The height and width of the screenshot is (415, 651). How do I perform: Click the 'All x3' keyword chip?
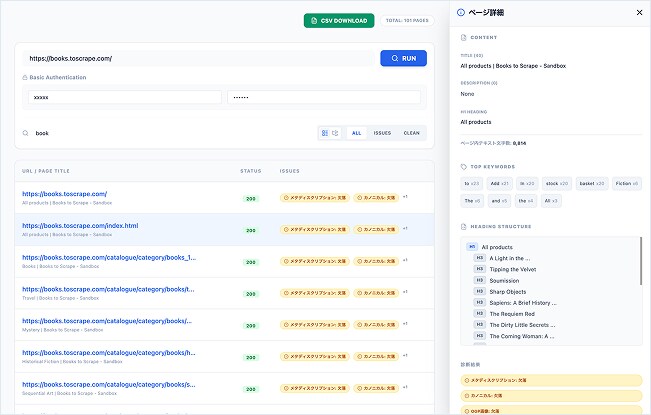pos(551,201)
